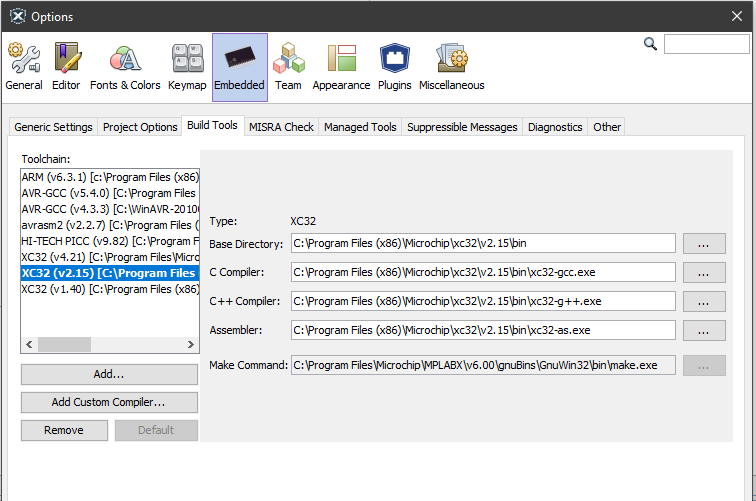Select XC32 (v4.21) toolchain

[x=110, y=257]
